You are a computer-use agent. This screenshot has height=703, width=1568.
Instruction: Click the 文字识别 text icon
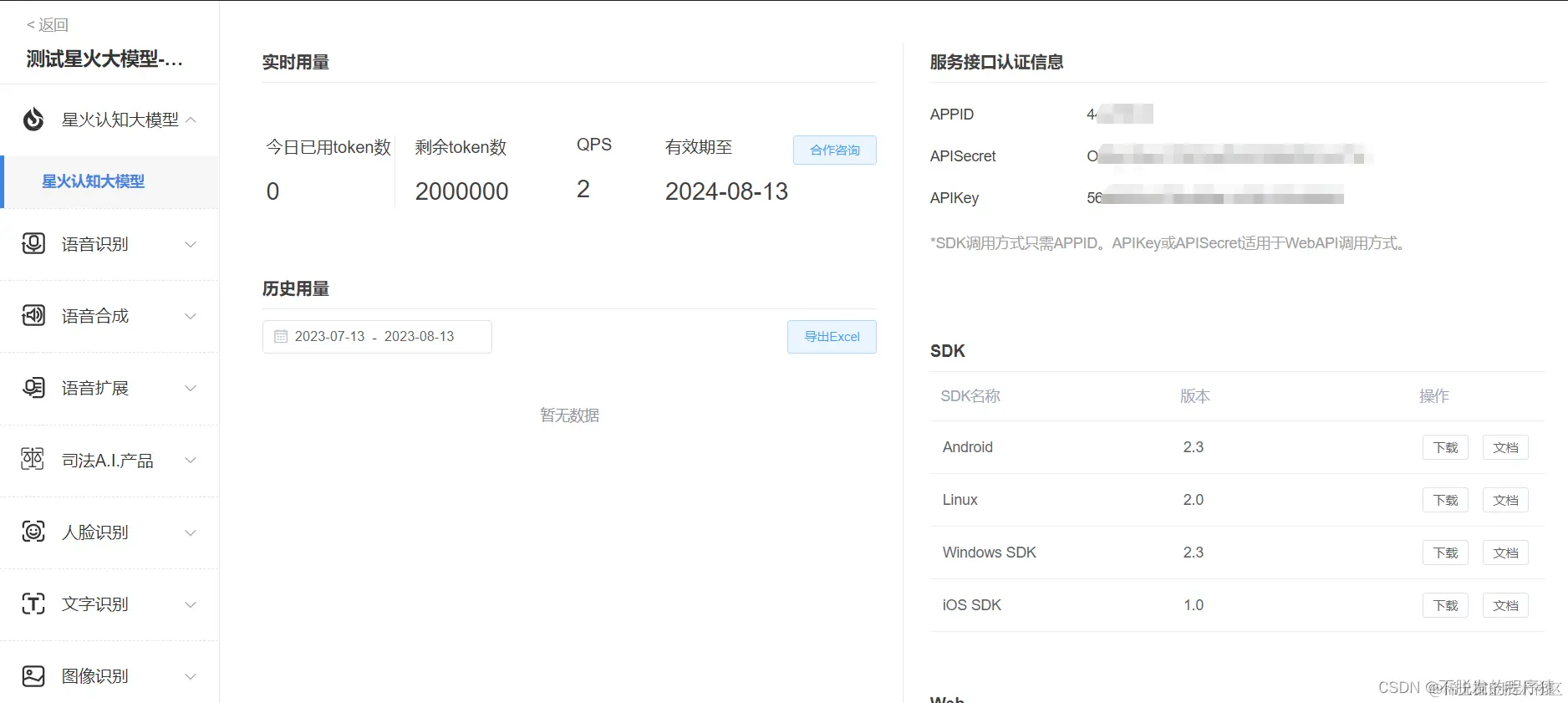pos(33,604)
